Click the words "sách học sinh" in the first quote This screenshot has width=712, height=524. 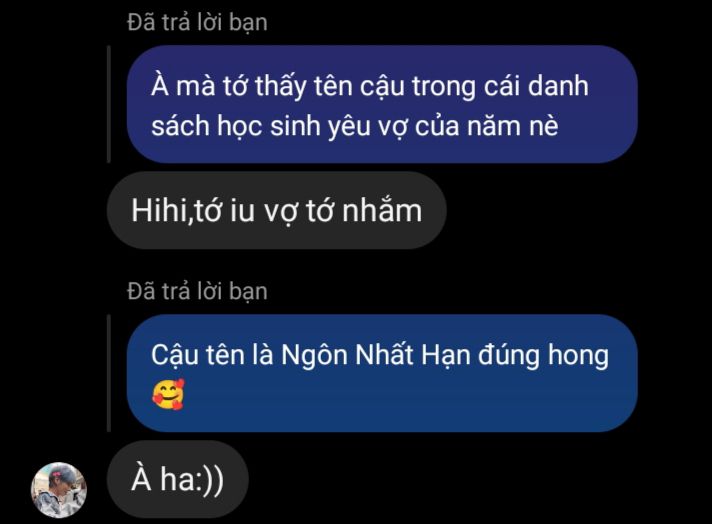point(236,126)
